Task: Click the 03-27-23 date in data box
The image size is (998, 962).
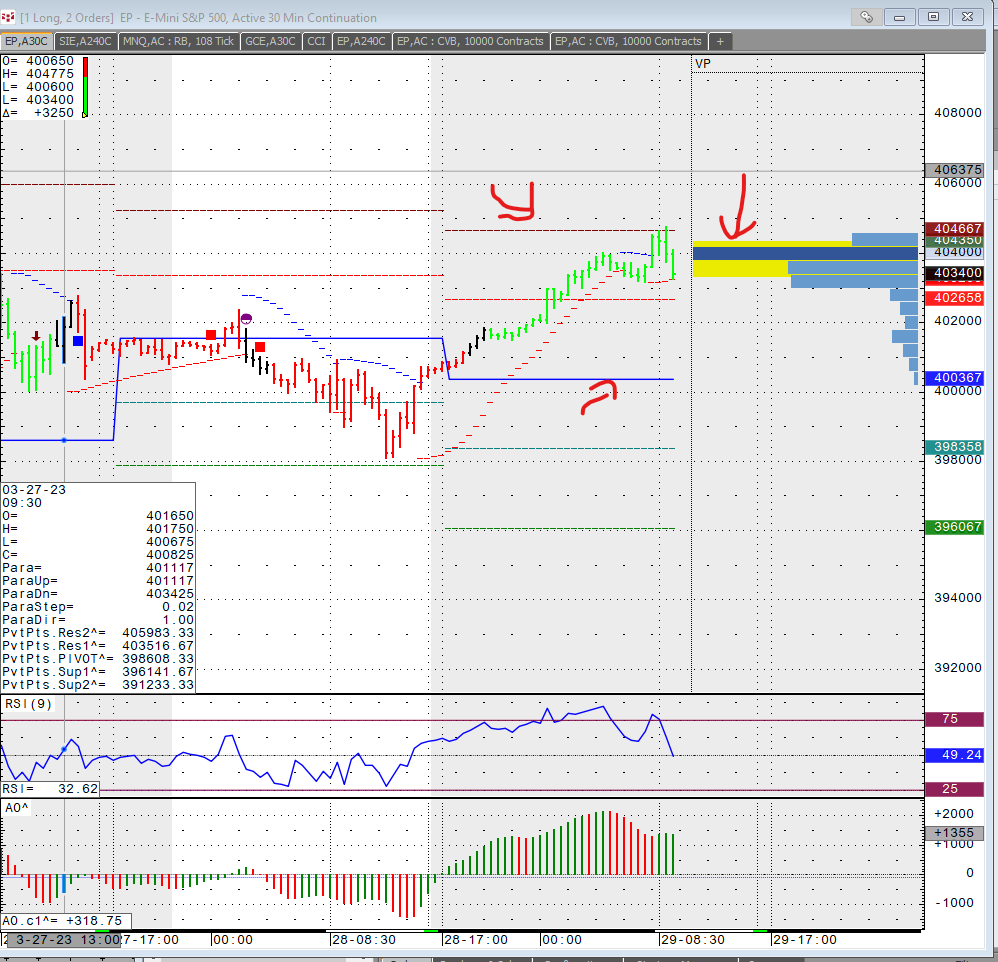Action: (x=34, y=490)
